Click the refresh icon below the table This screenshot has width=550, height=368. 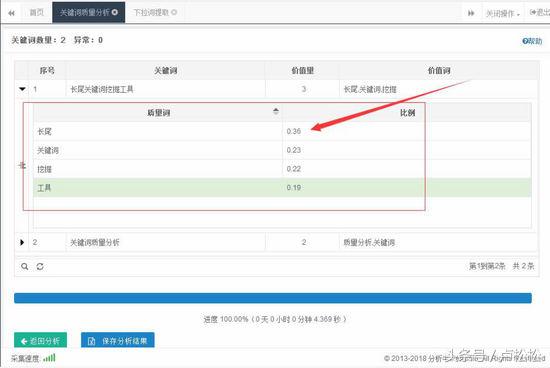[40, 266]
